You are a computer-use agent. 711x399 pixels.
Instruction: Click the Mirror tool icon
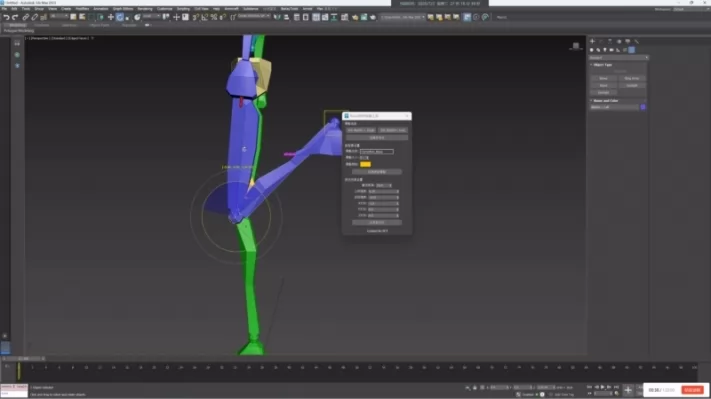(277, 17)
